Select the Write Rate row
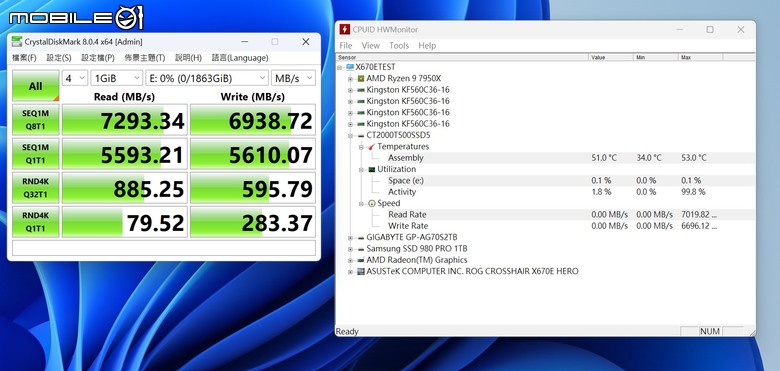 [546, 226]
